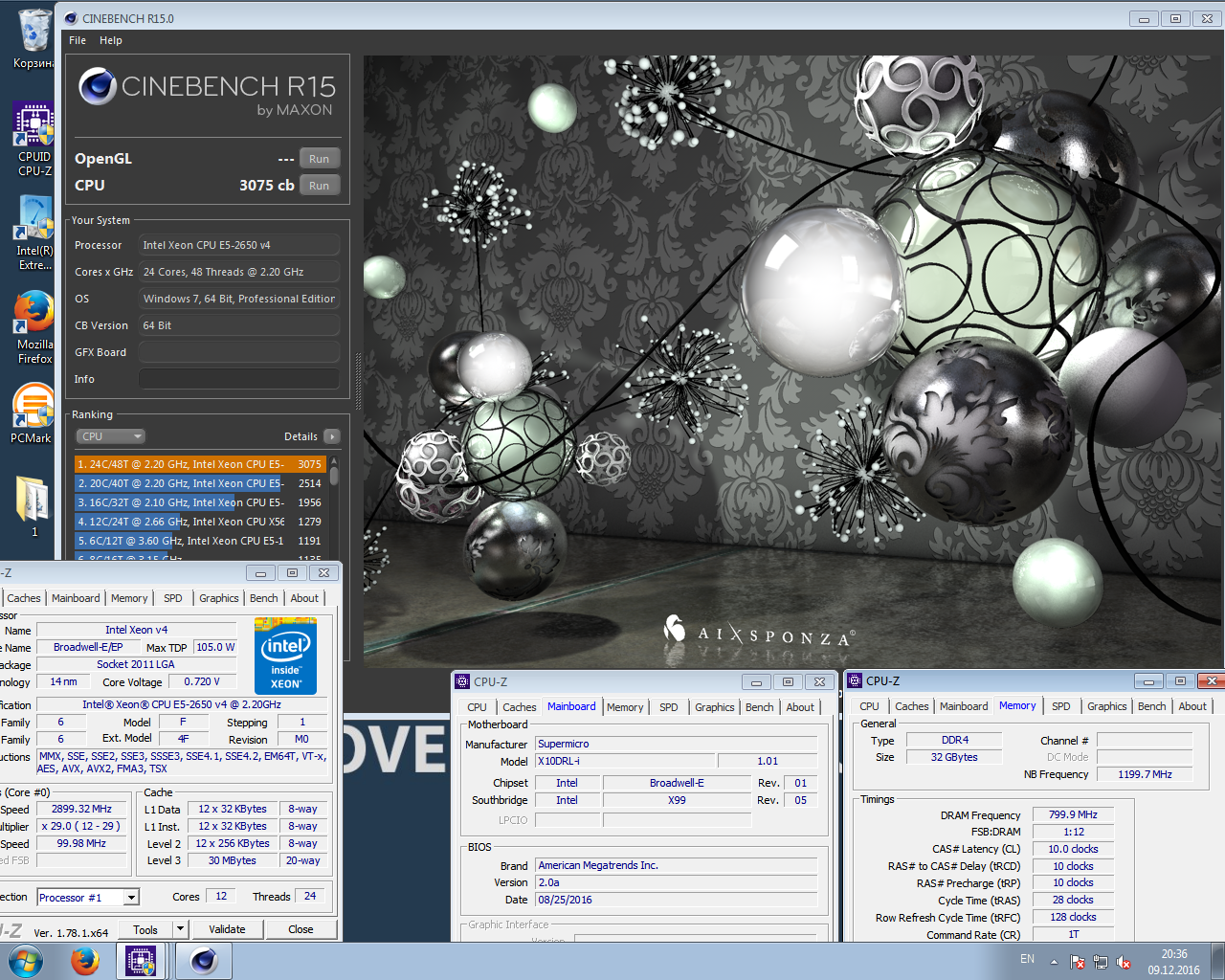
Task: Open the PCMark desktop shortcut
Action: coord(32,413)
